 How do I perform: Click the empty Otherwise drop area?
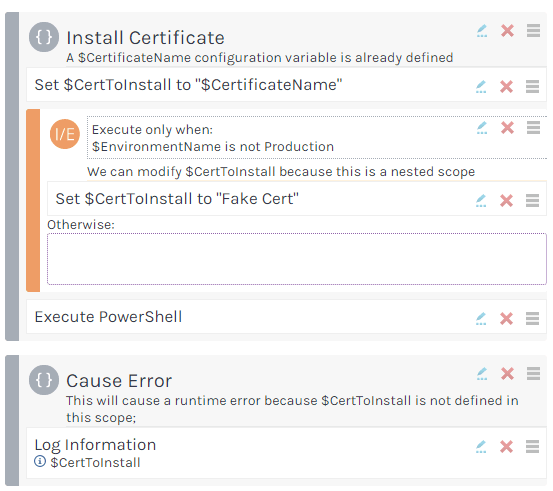pos(297,259)
